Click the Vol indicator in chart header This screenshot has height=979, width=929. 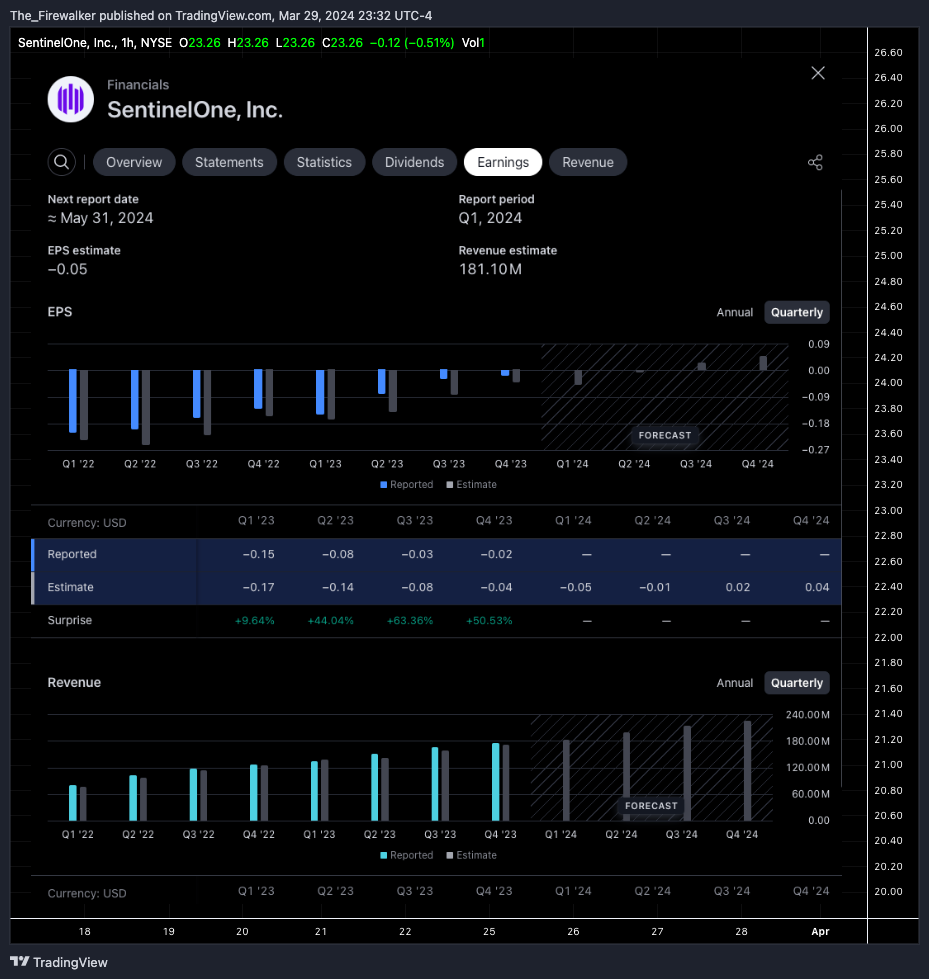473,42
